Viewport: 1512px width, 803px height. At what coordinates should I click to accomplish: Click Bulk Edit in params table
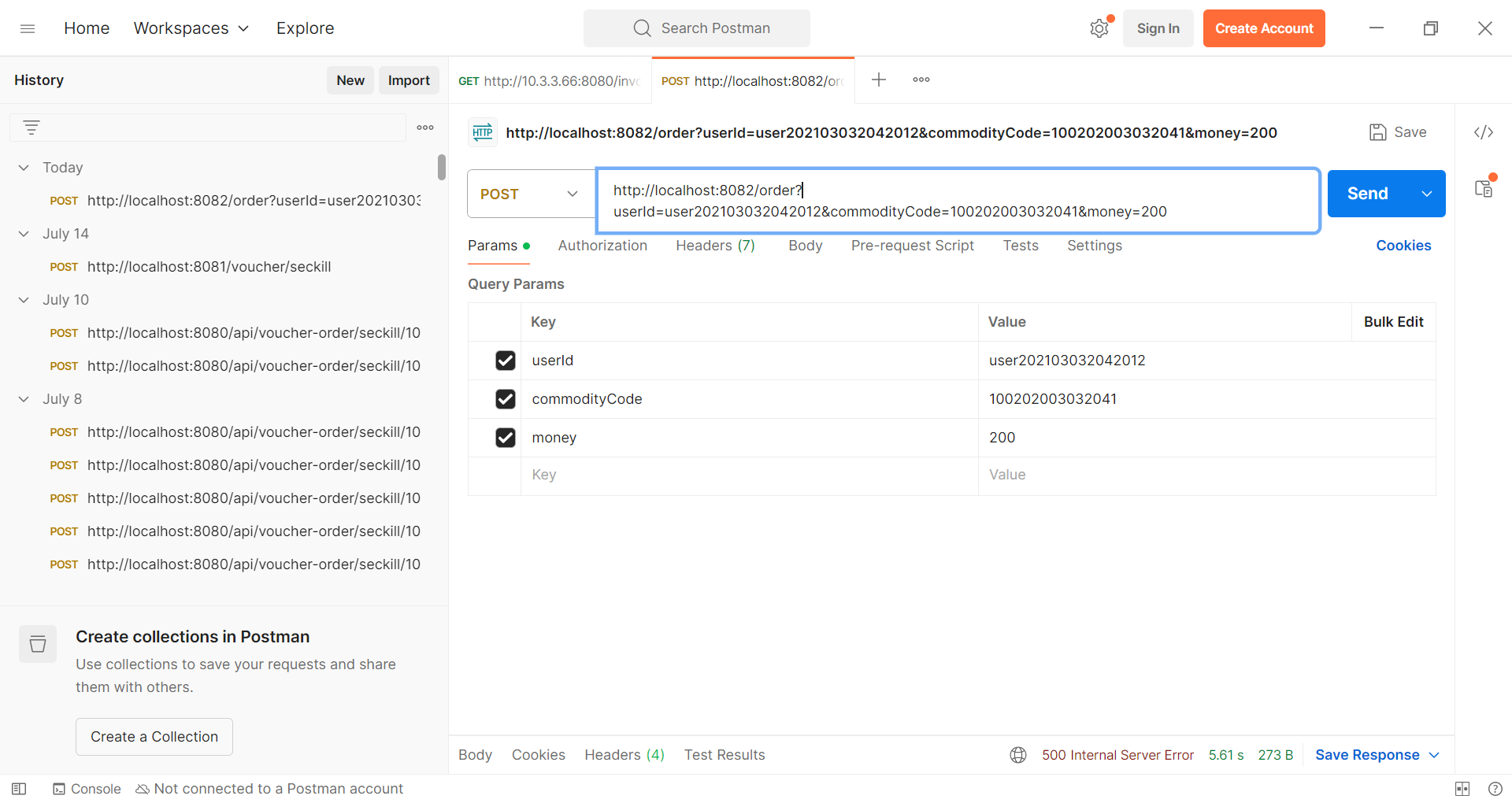click(x=1393, y=322)
